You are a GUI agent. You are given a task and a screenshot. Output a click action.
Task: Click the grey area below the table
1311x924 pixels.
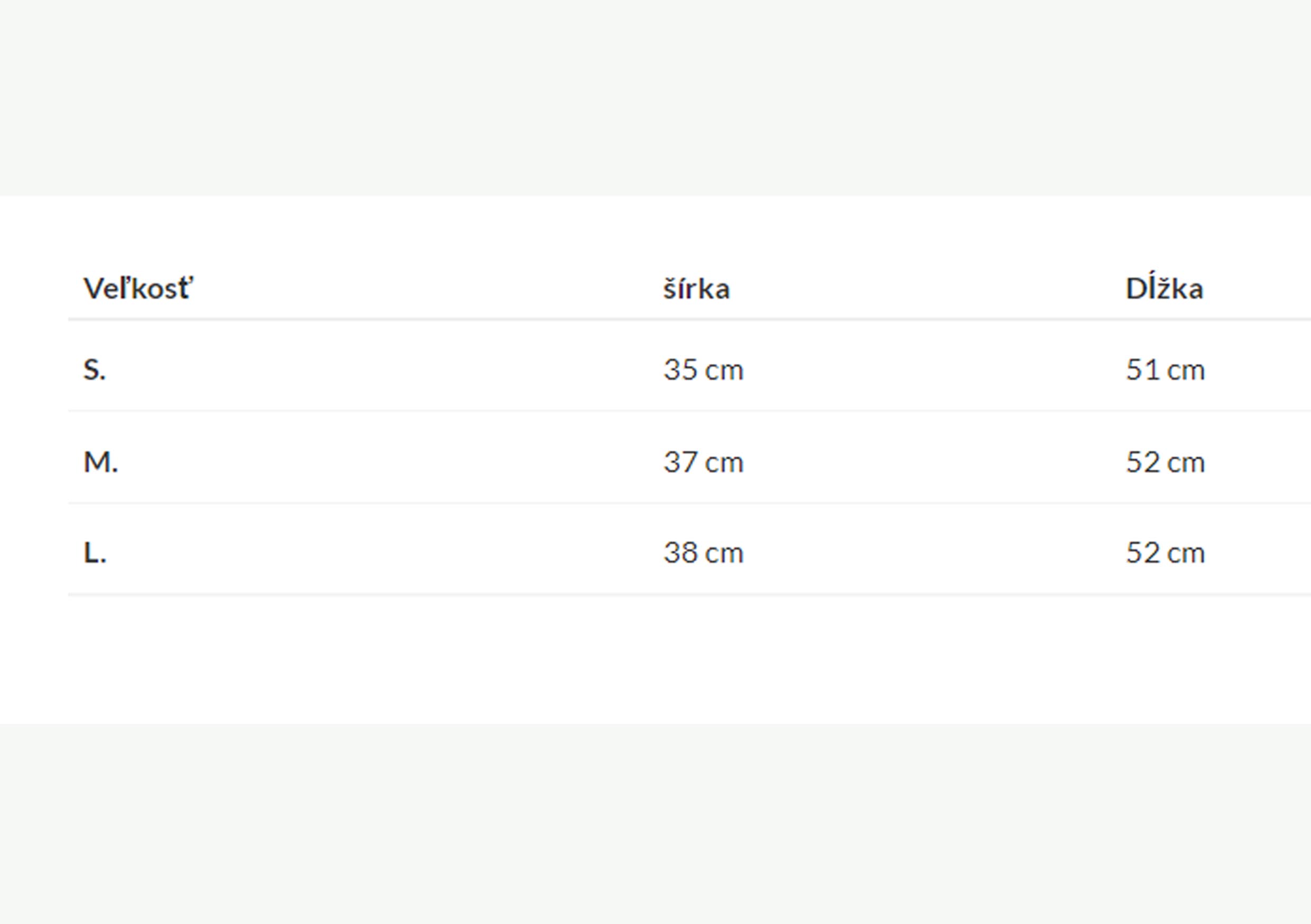(x=656, y=823)
